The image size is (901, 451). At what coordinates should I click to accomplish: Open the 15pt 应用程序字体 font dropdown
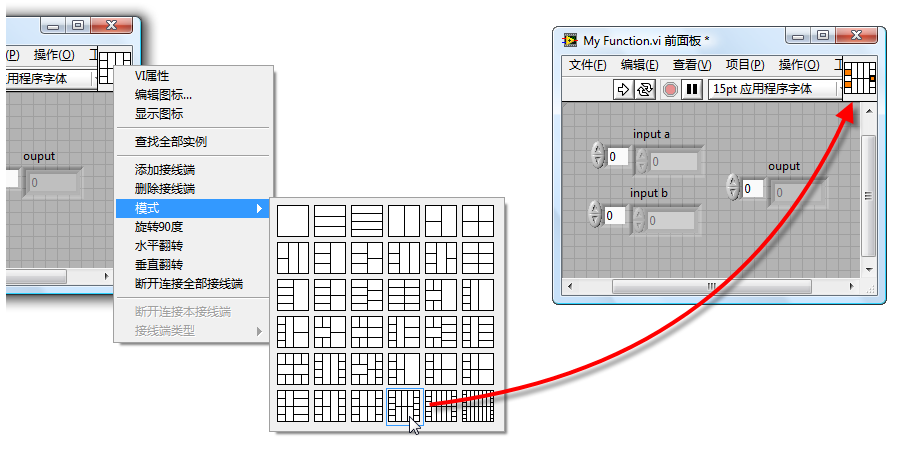point(773,89)
